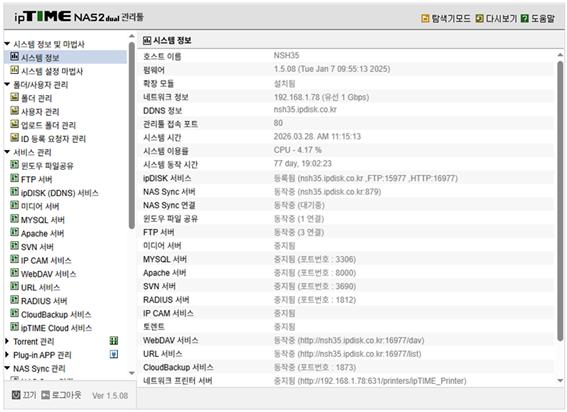Click the MYSQL 서버 sidebar icon
Screen dimensions: 567x412
click(14, 219)
